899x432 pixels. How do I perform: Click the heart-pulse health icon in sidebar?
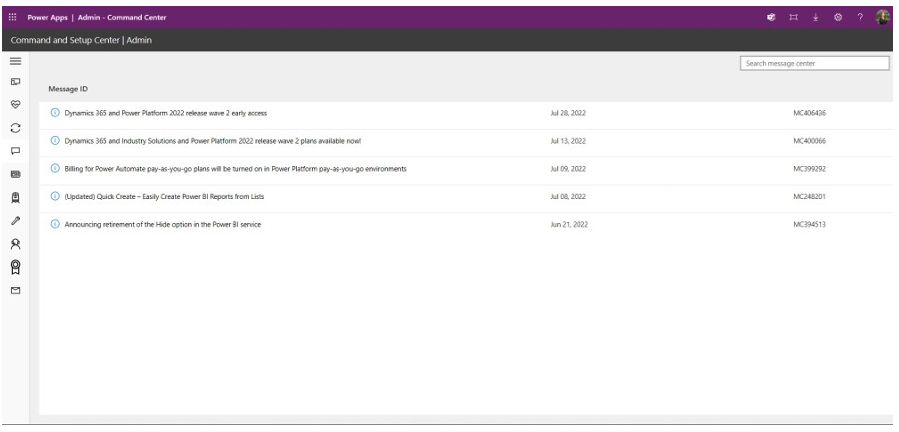[x=15, y=103]
